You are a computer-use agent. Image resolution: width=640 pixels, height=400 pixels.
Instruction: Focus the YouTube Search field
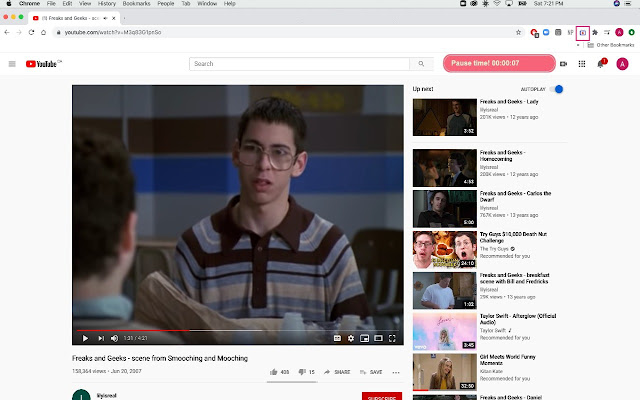299,64
